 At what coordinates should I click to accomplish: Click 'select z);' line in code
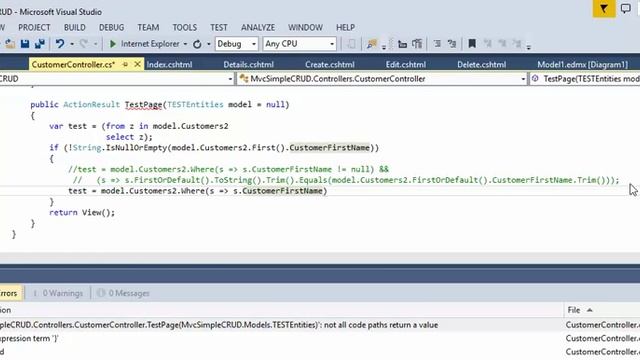pos(129,137)
